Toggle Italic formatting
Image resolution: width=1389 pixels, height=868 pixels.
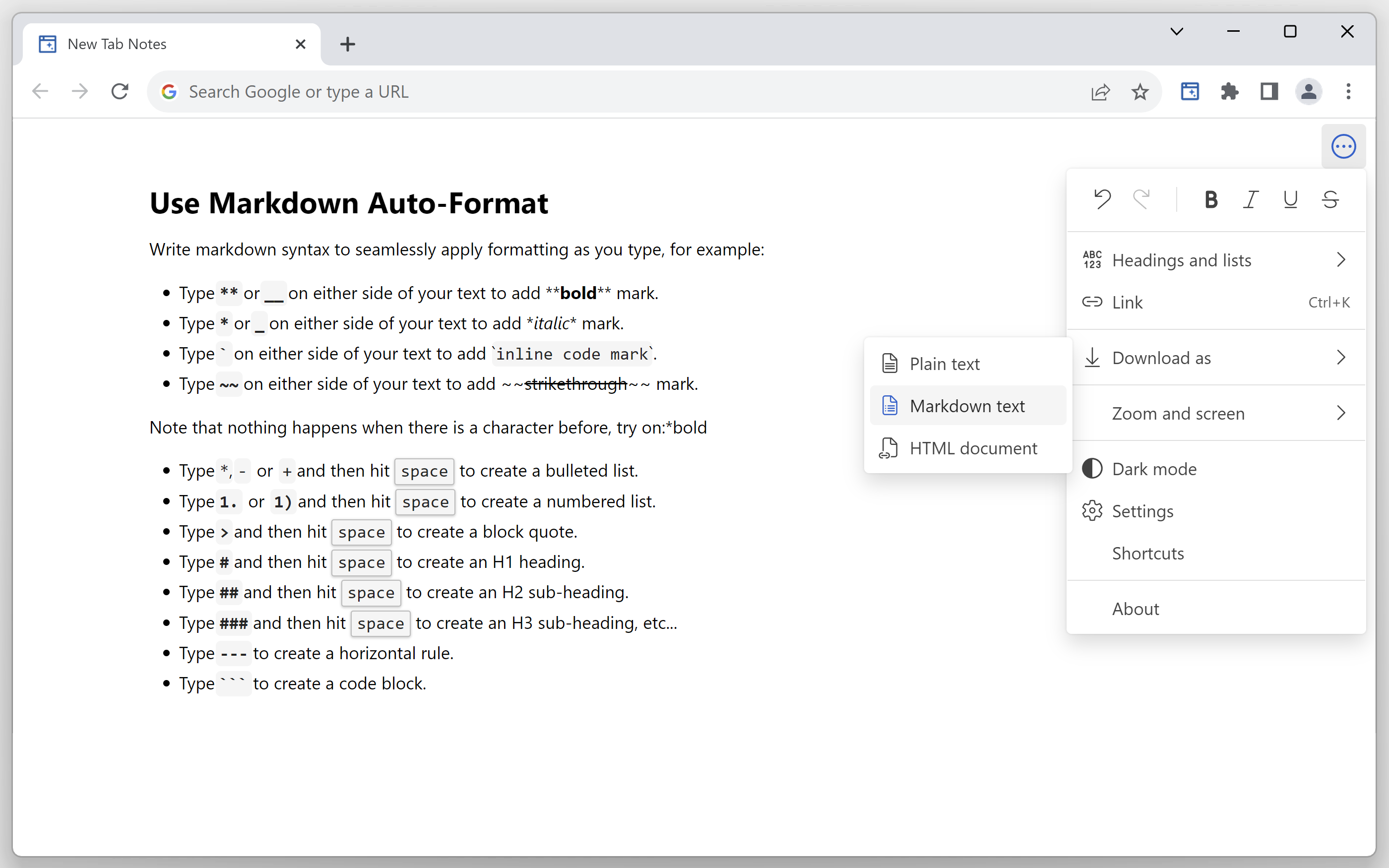(x=1251, y=199)
